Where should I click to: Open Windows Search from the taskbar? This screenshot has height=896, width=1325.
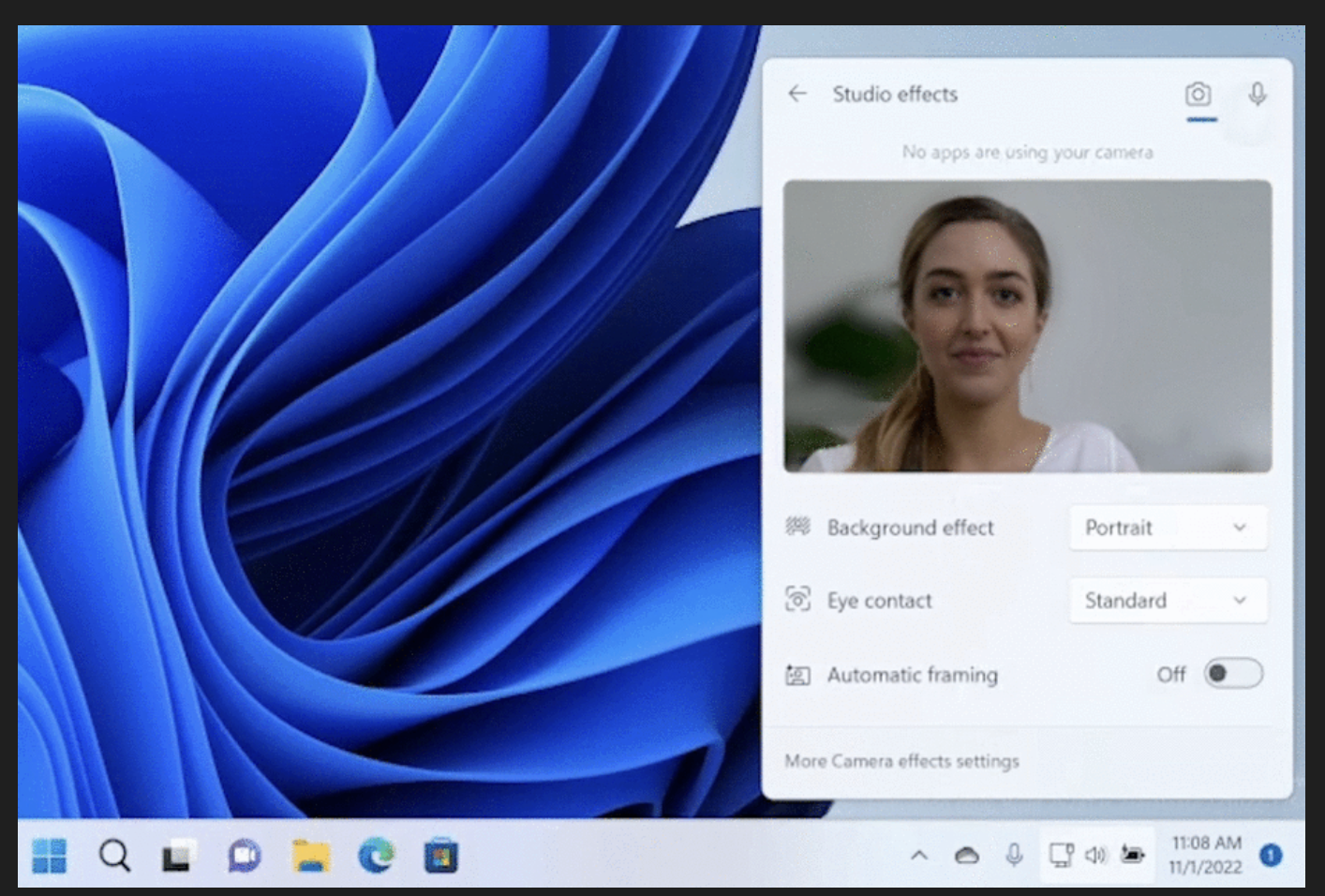pyautogui.click(x=113, y=855)
